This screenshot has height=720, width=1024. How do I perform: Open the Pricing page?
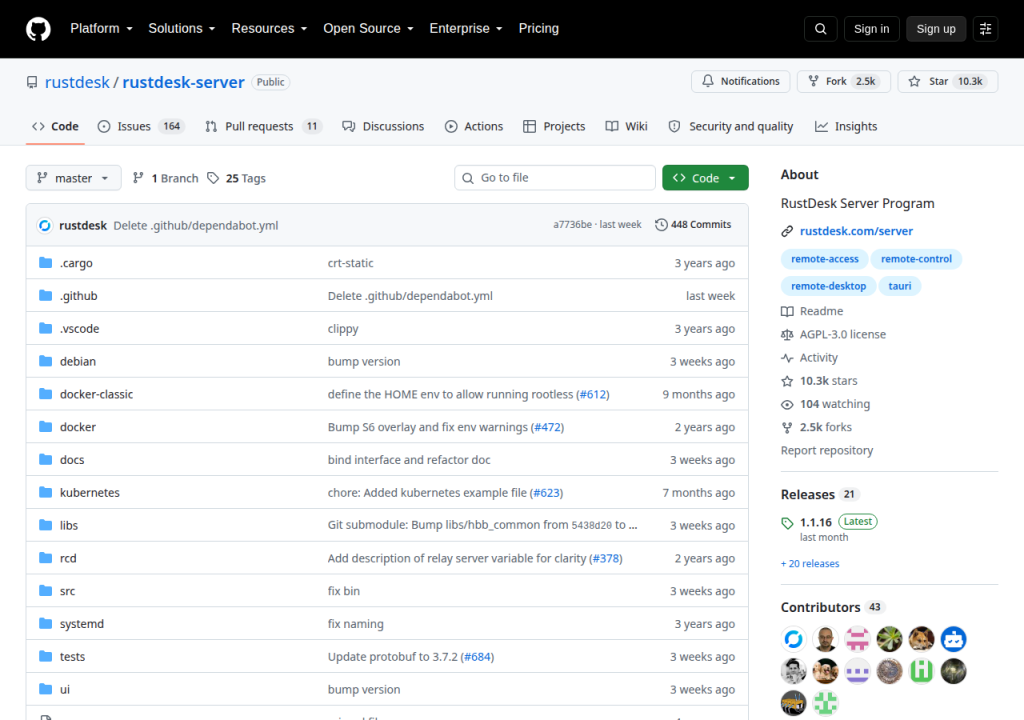539,29
